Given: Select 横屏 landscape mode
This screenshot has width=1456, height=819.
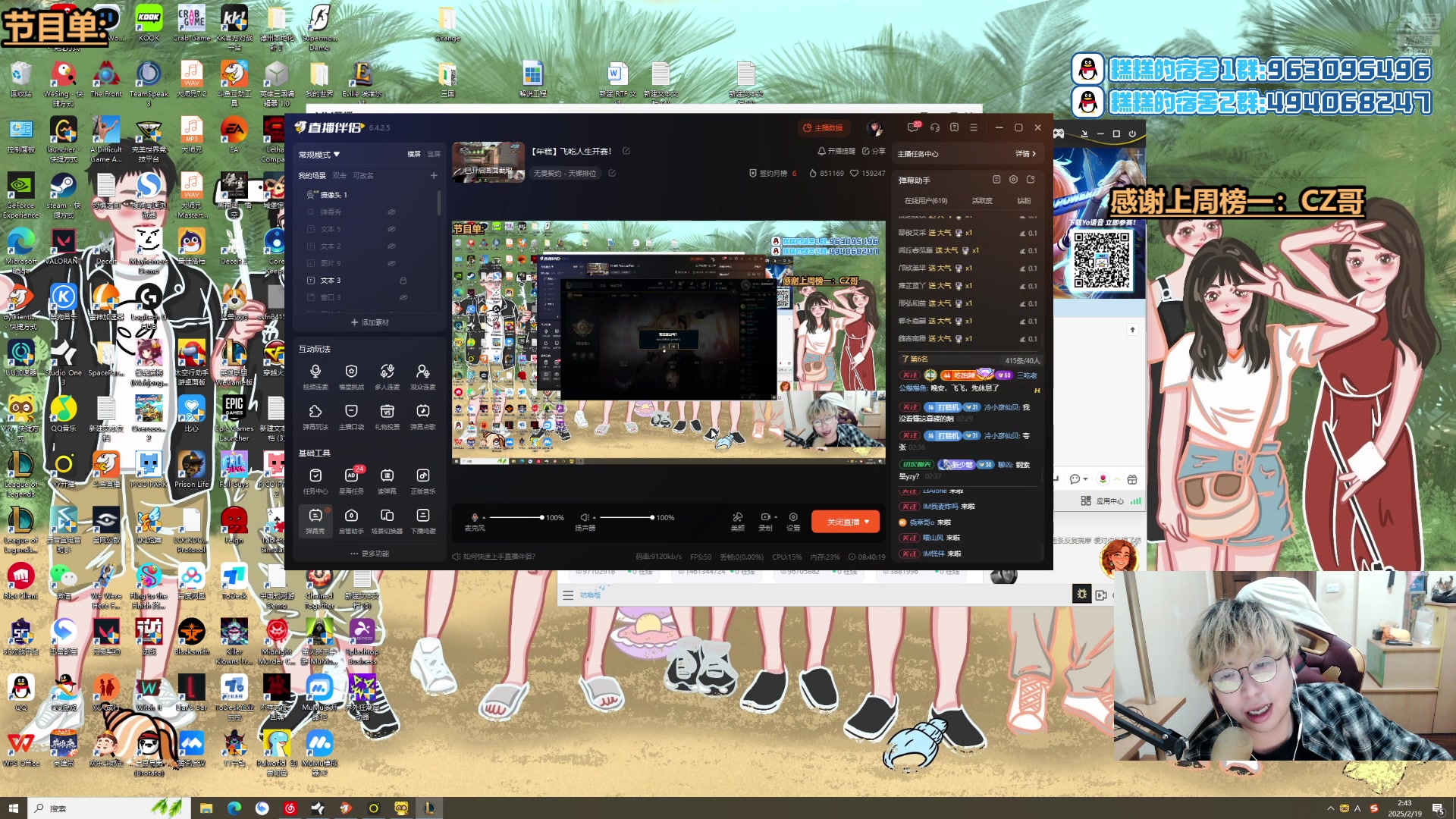Looking at the screenshot, I should (x=414, y=154).
